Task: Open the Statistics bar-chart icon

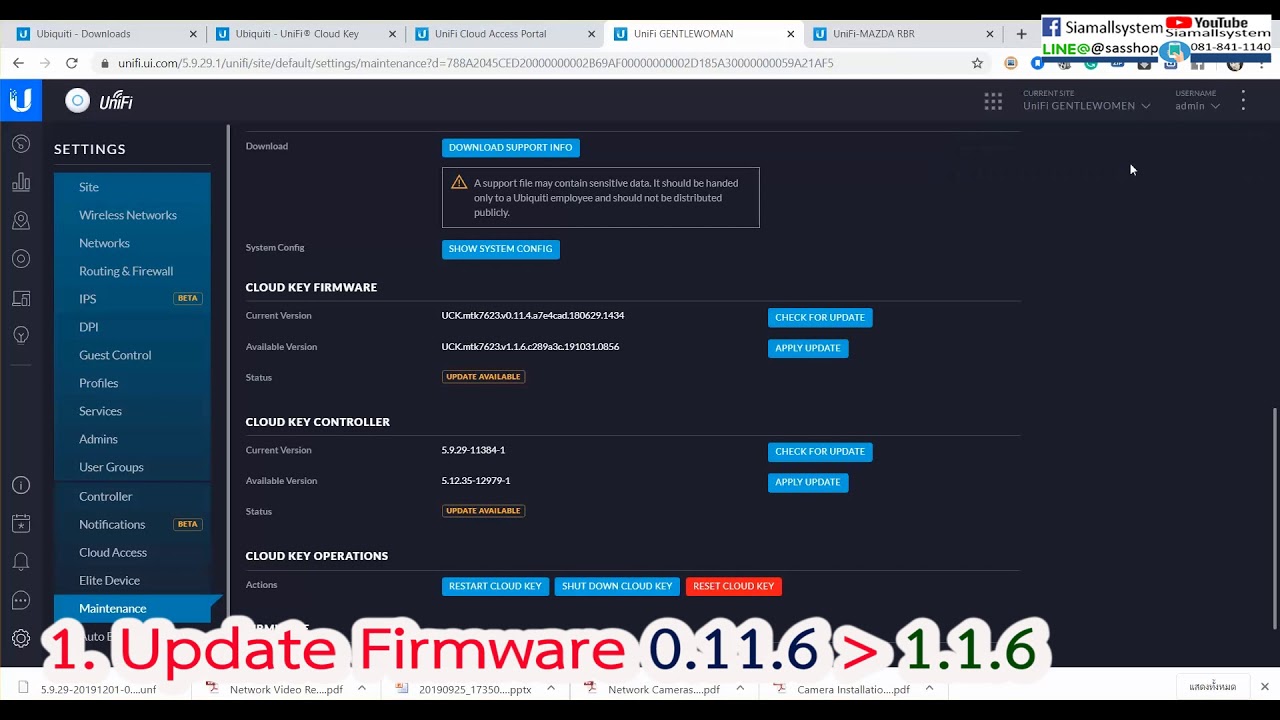Action: tap(21, 182)
